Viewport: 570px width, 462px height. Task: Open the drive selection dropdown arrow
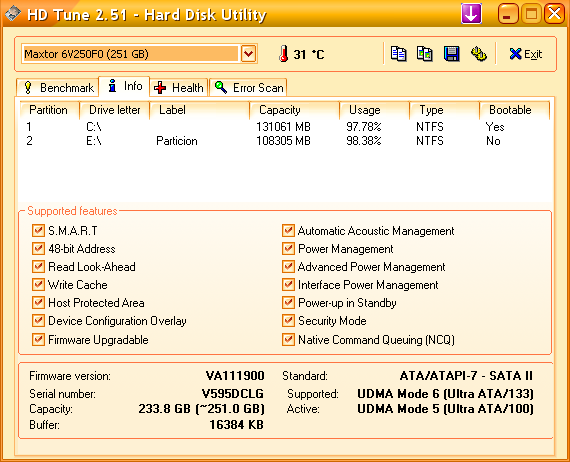point(249,54)
